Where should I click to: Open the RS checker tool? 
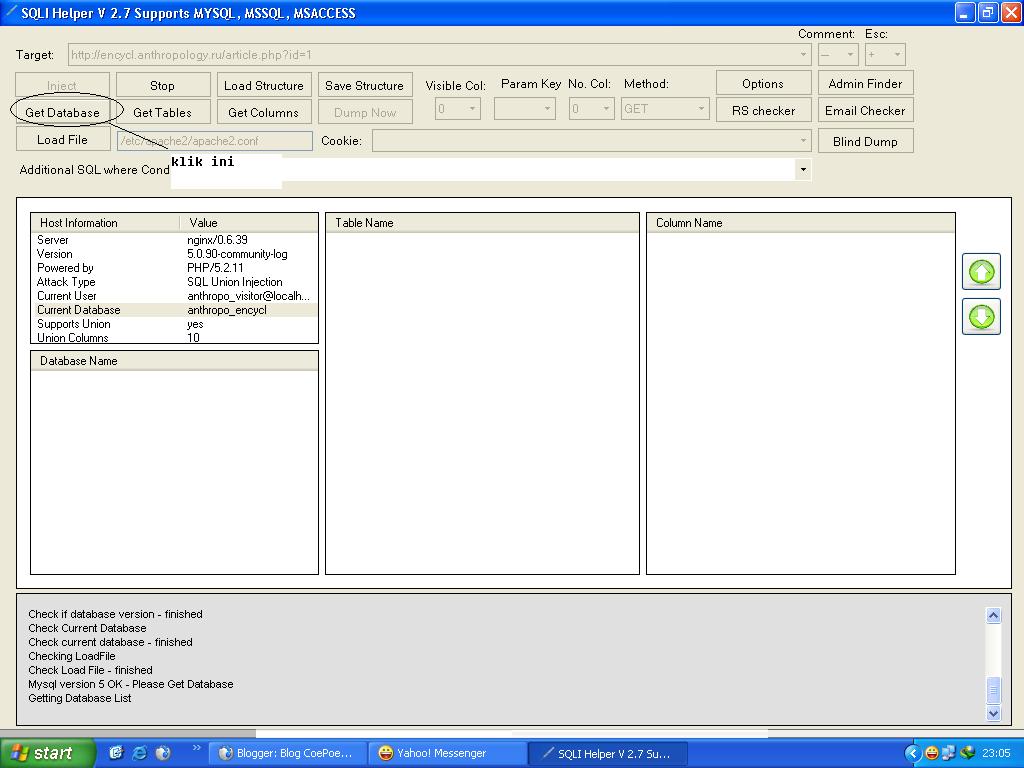[x=763, y=110]
